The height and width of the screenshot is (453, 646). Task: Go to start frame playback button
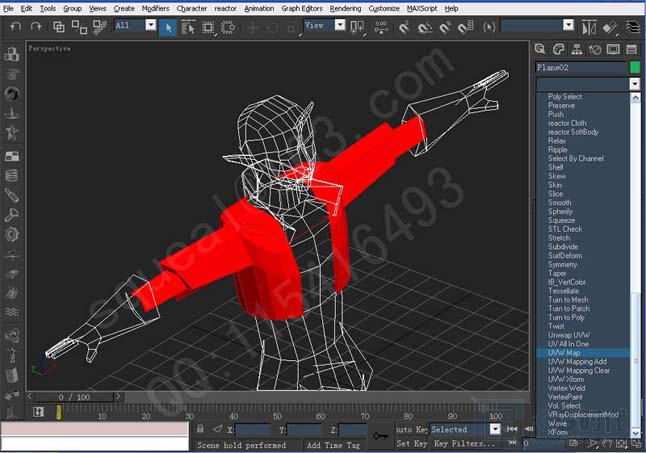click(512, 429)
